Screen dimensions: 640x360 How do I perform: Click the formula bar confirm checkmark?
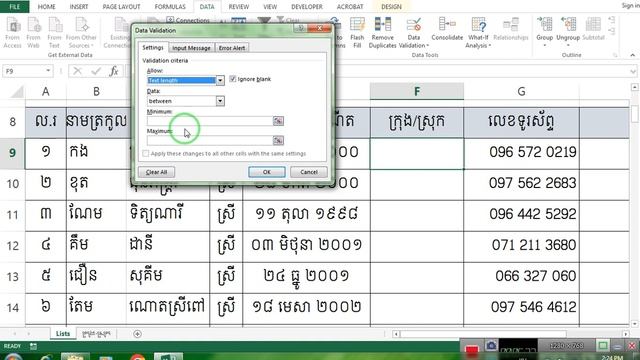point(96,71)
